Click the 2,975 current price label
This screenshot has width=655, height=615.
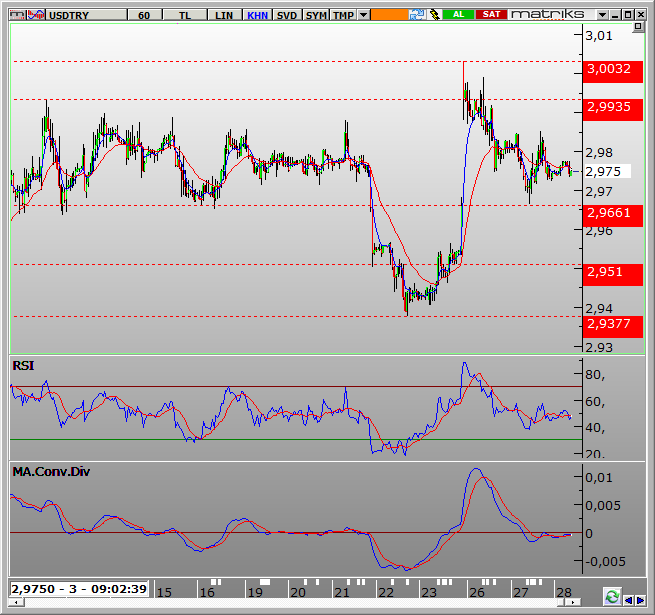coord(607,171)
